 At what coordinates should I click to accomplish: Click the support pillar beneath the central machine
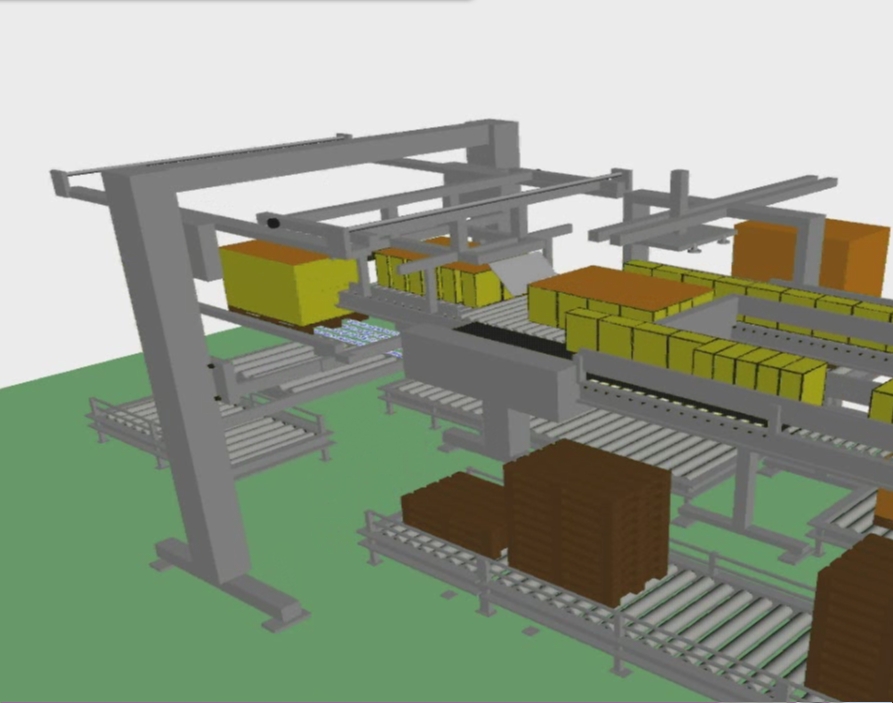coord(512,430)
